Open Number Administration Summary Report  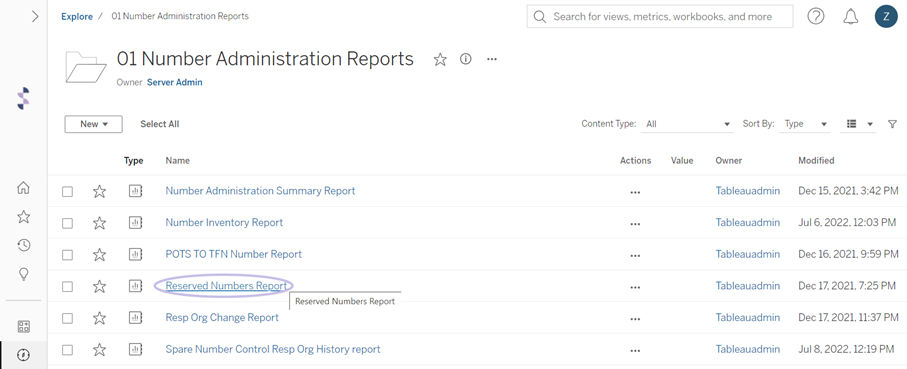click(x=260, y=191)
